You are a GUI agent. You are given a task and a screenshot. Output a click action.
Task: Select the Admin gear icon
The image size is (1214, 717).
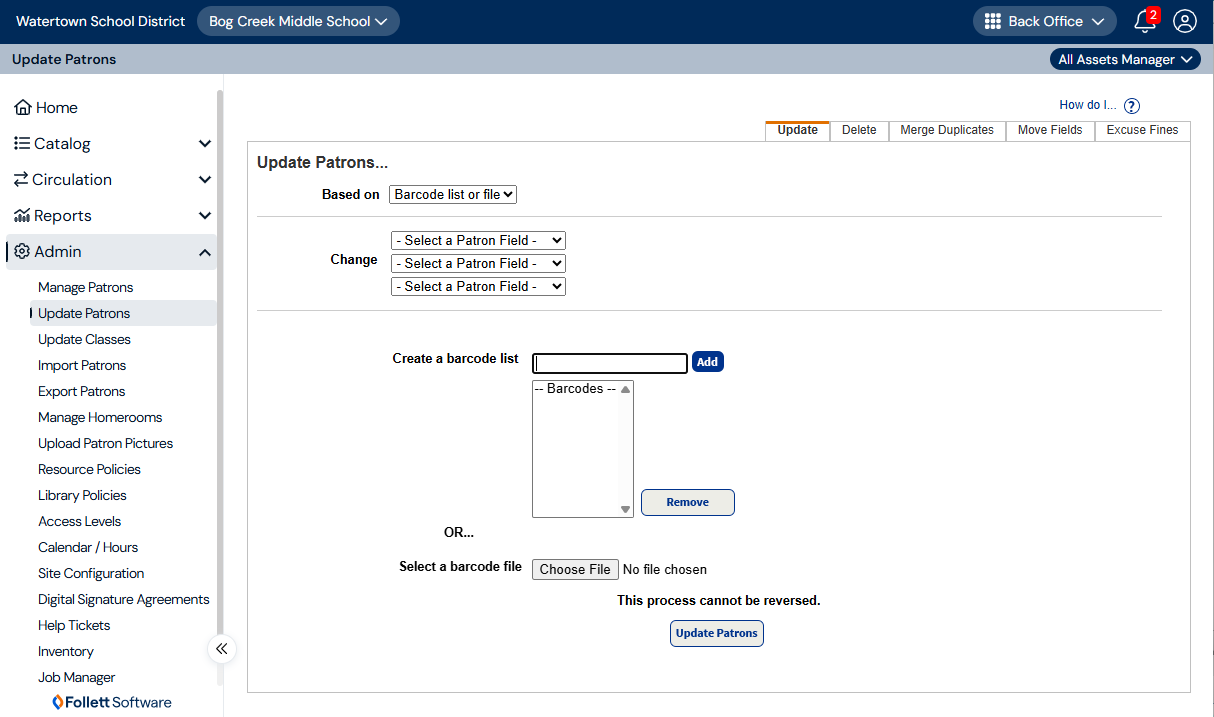pos(24,251)
